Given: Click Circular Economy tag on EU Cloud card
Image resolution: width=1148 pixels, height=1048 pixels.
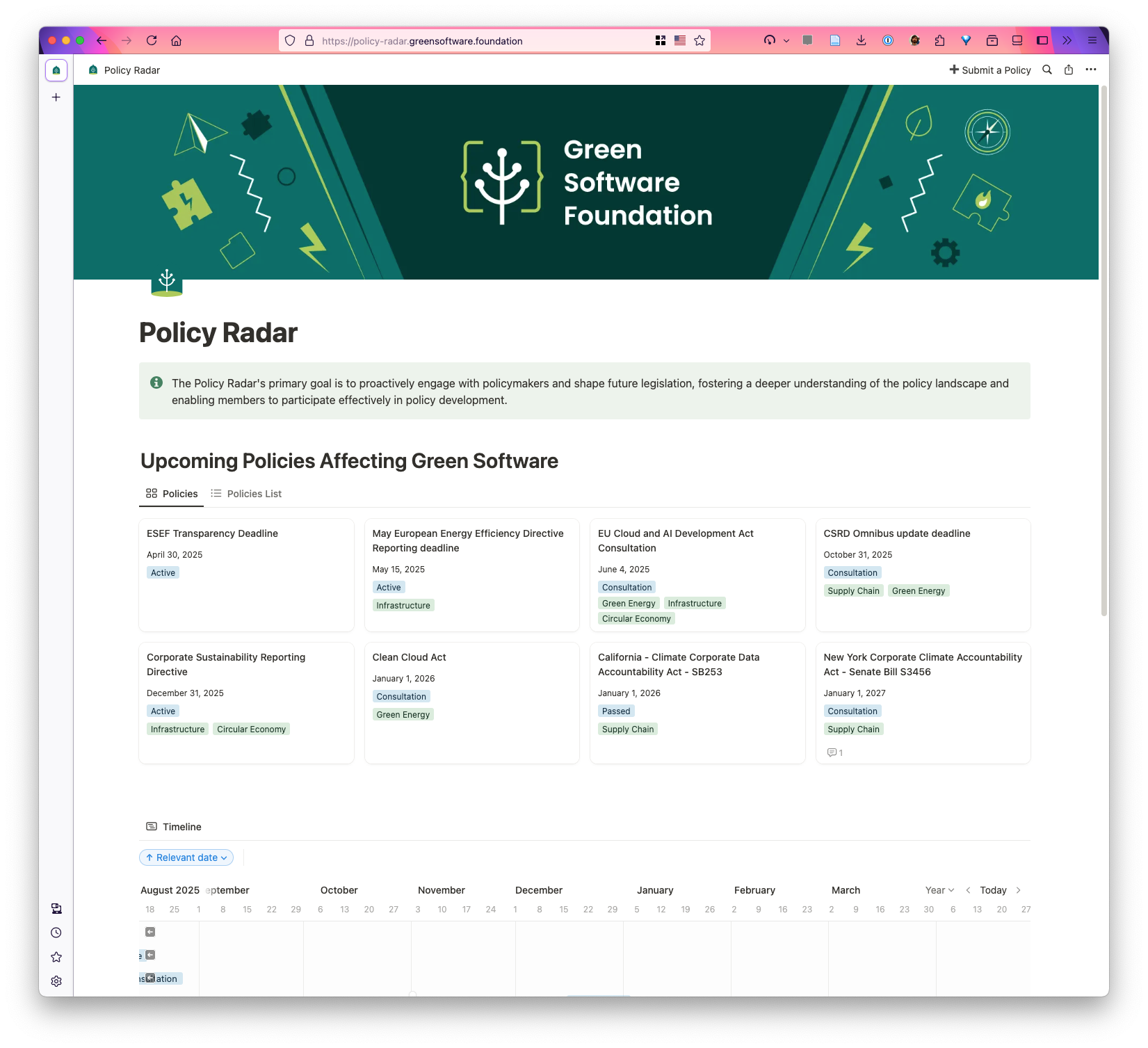Looking at the screenshot, I should pos(636,619).
